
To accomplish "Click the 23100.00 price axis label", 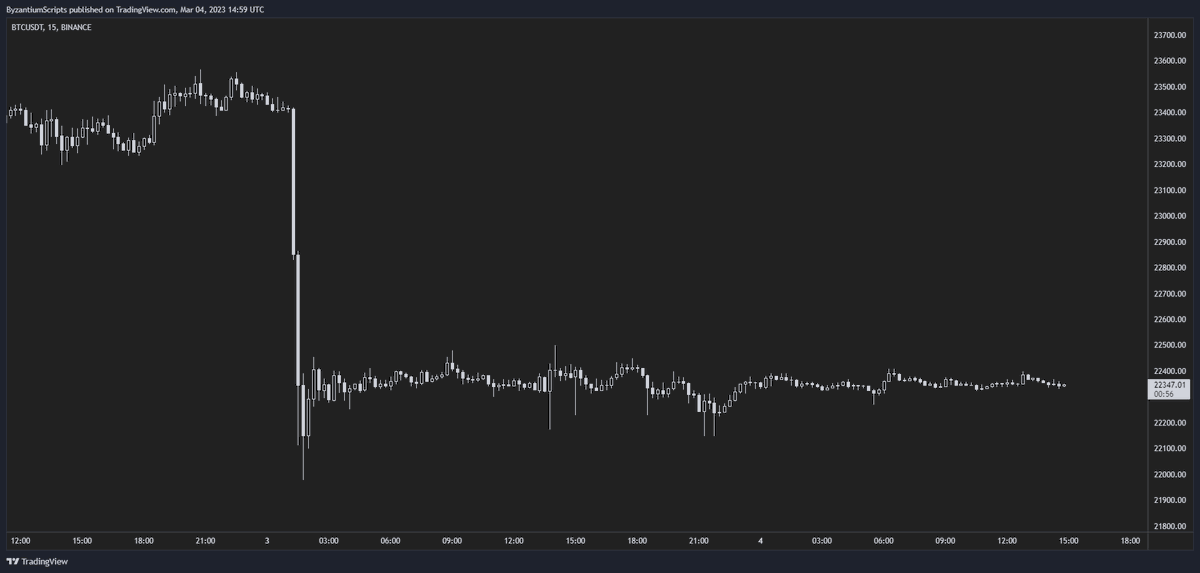I will pos(1170,190).
